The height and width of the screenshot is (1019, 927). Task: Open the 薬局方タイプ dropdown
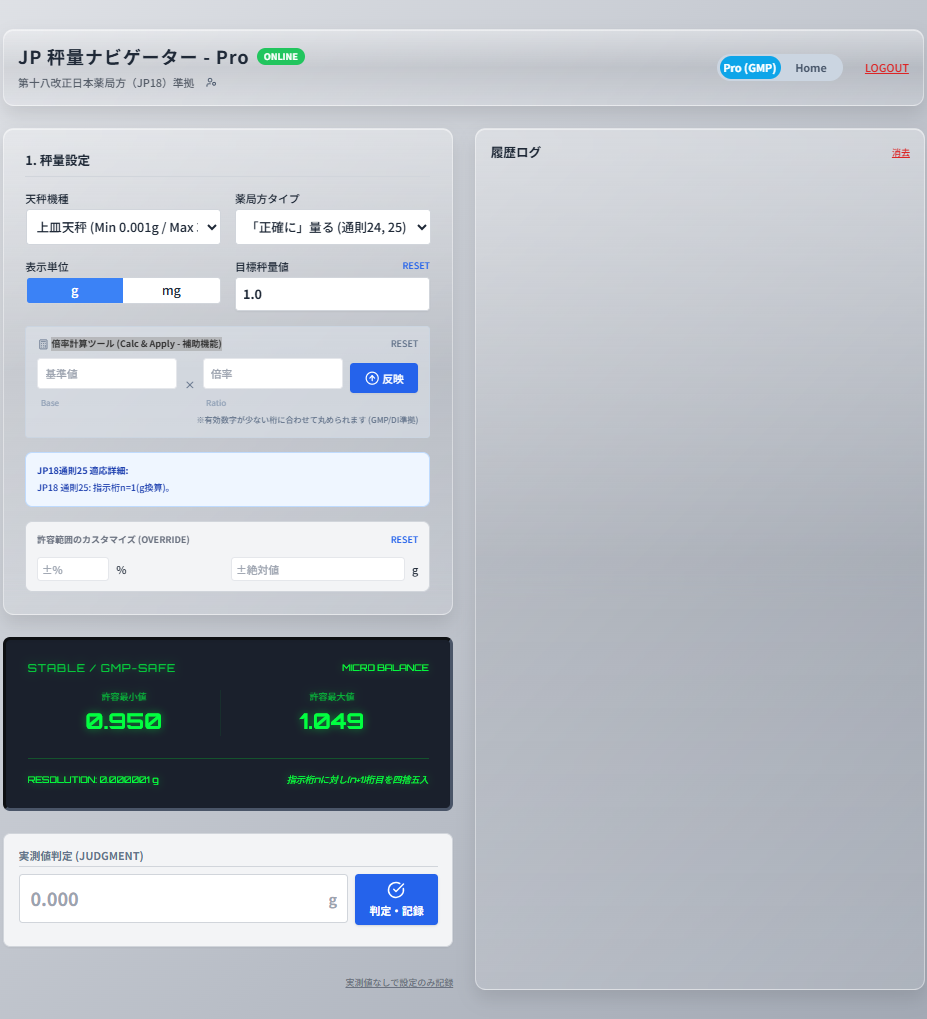(x=332, y=227)
